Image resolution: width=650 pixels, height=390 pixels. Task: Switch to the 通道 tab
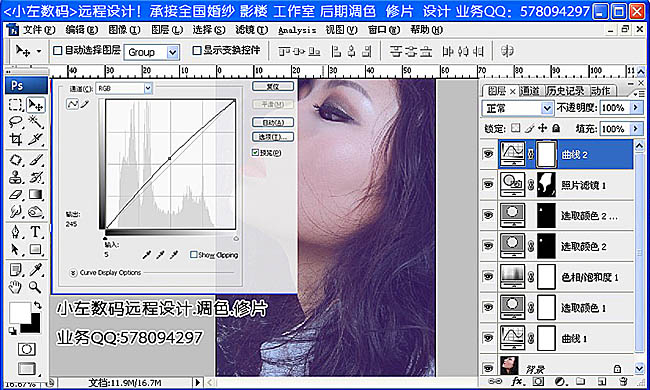tap(529, 91)
